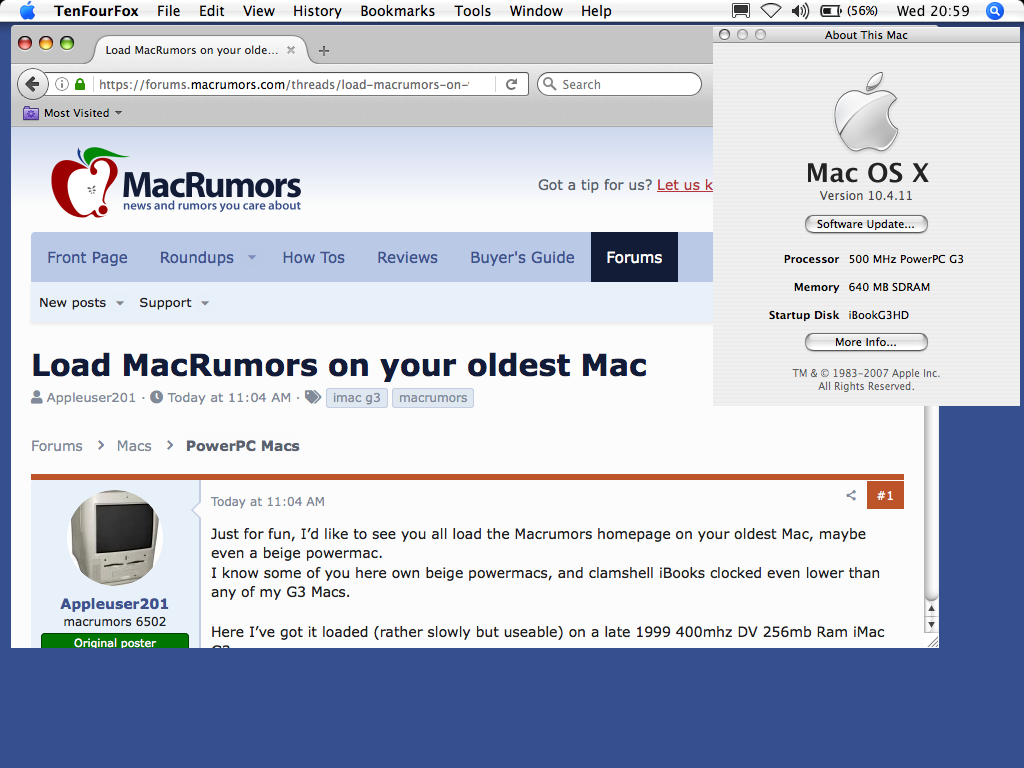Click the MacRumors wordmark logo text
This screenshot has width=1024, height=768.
pos(212,185)
